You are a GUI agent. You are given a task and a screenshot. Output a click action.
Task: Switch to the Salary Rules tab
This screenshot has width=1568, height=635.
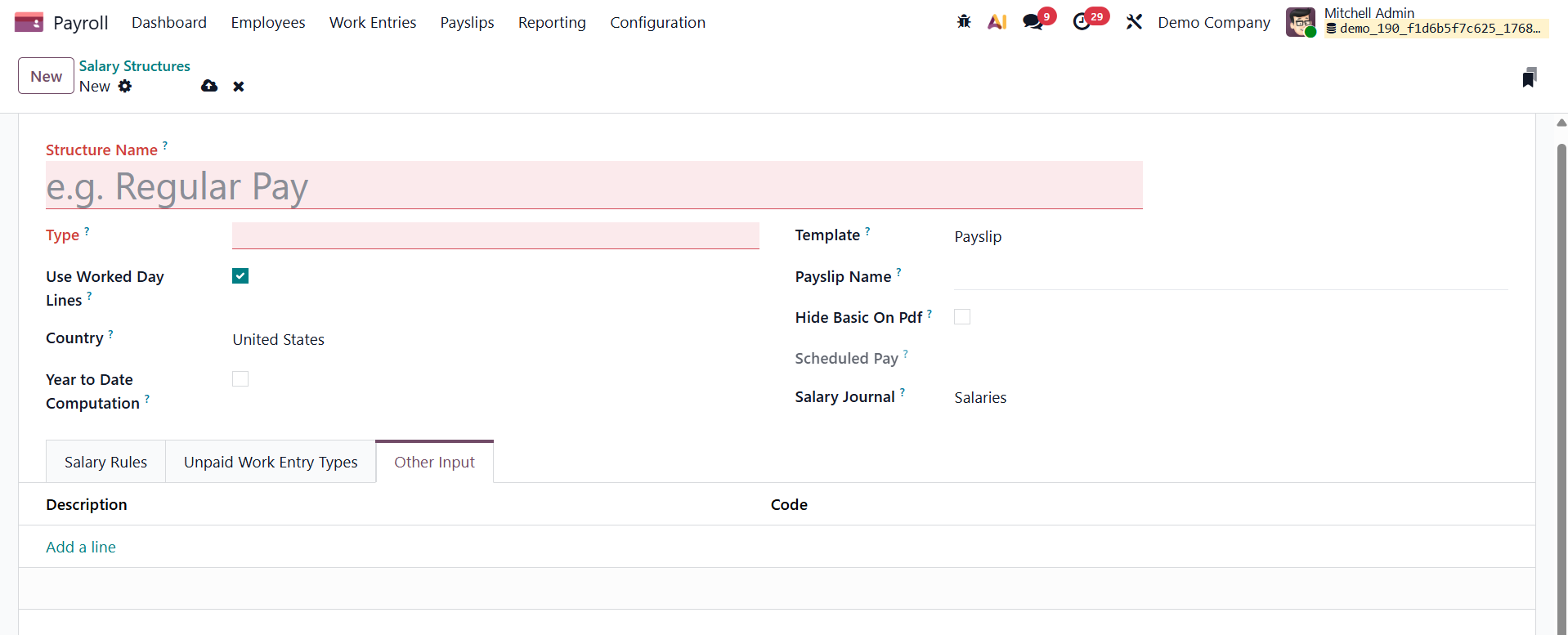106,462
